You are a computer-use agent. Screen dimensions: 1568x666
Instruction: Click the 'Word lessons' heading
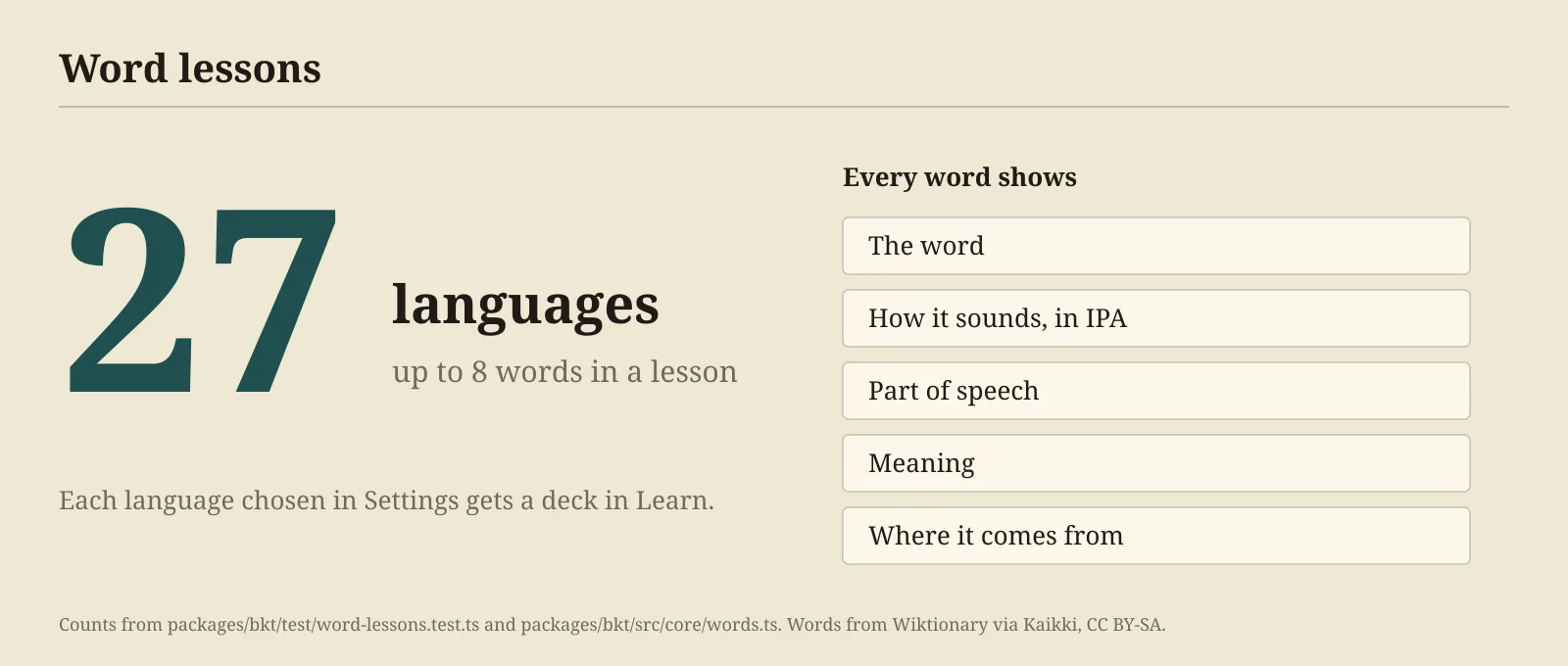tap(190, 69)
